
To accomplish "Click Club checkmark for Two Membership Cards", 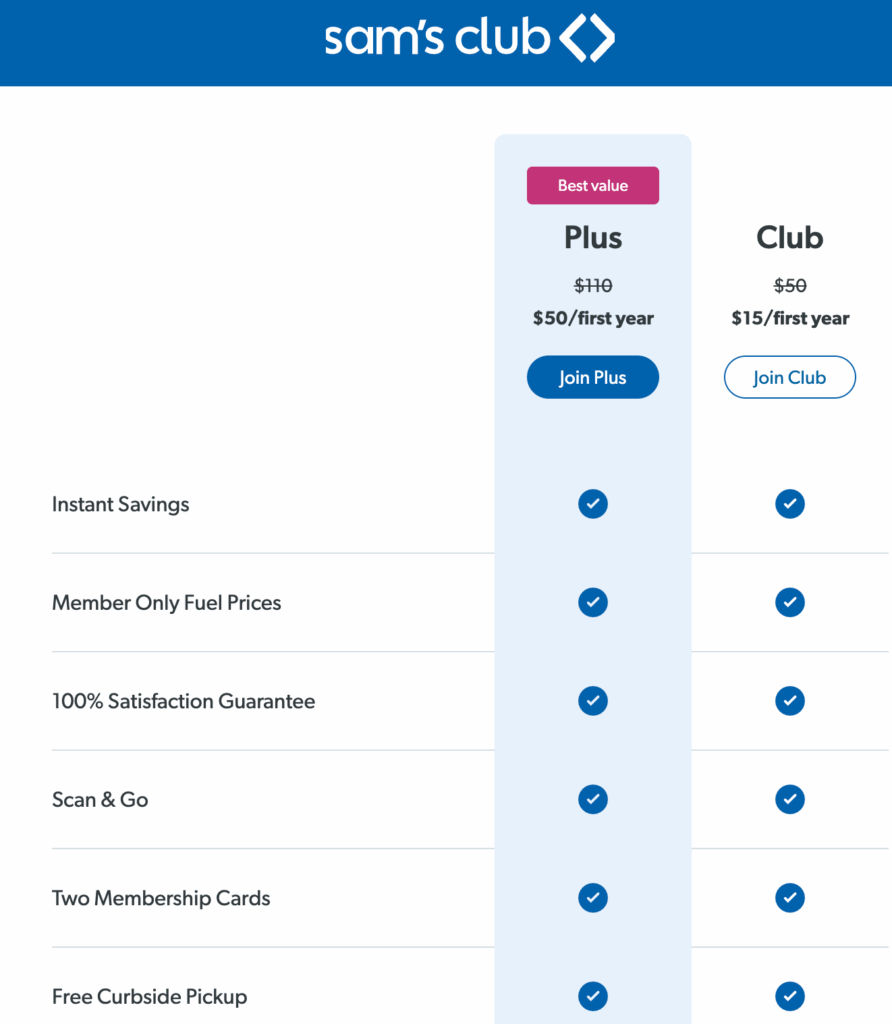I will click(x=790, y=898).
